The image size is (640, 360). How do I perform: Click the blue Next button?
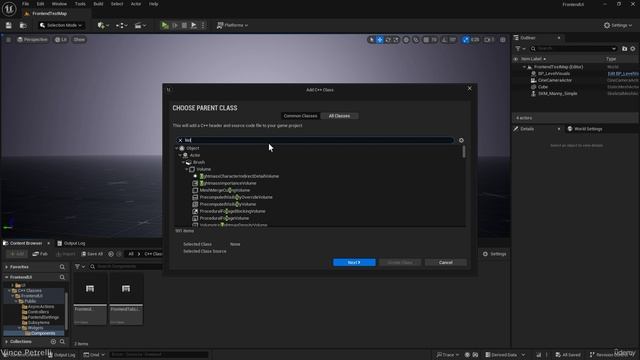coord(354,262)
